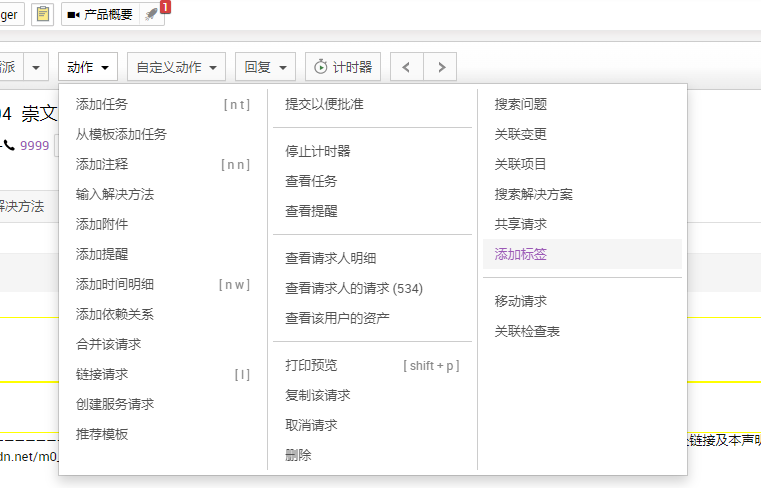Image resolution: width=761 pixels, height=488 pixels.
Task: Click 停止计时器 menu entry
Action: pos(317,151)
